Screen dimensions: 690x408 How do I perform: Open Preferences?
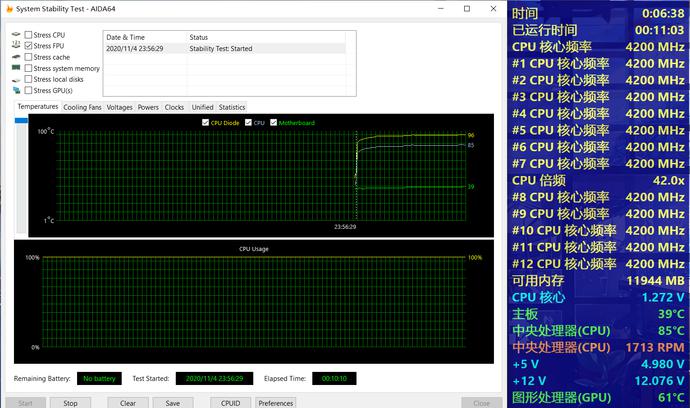[x=275, y=403]
